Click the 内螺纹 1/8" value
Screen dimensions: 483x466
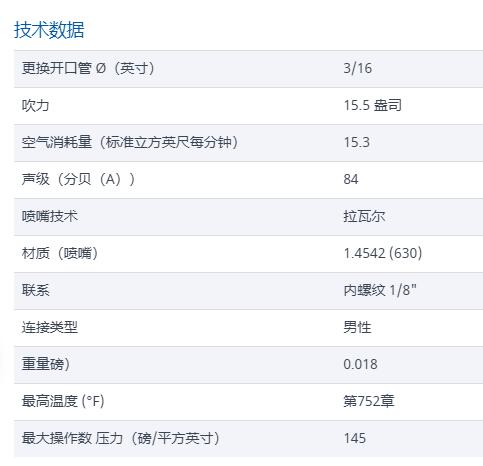click(380, 290)
